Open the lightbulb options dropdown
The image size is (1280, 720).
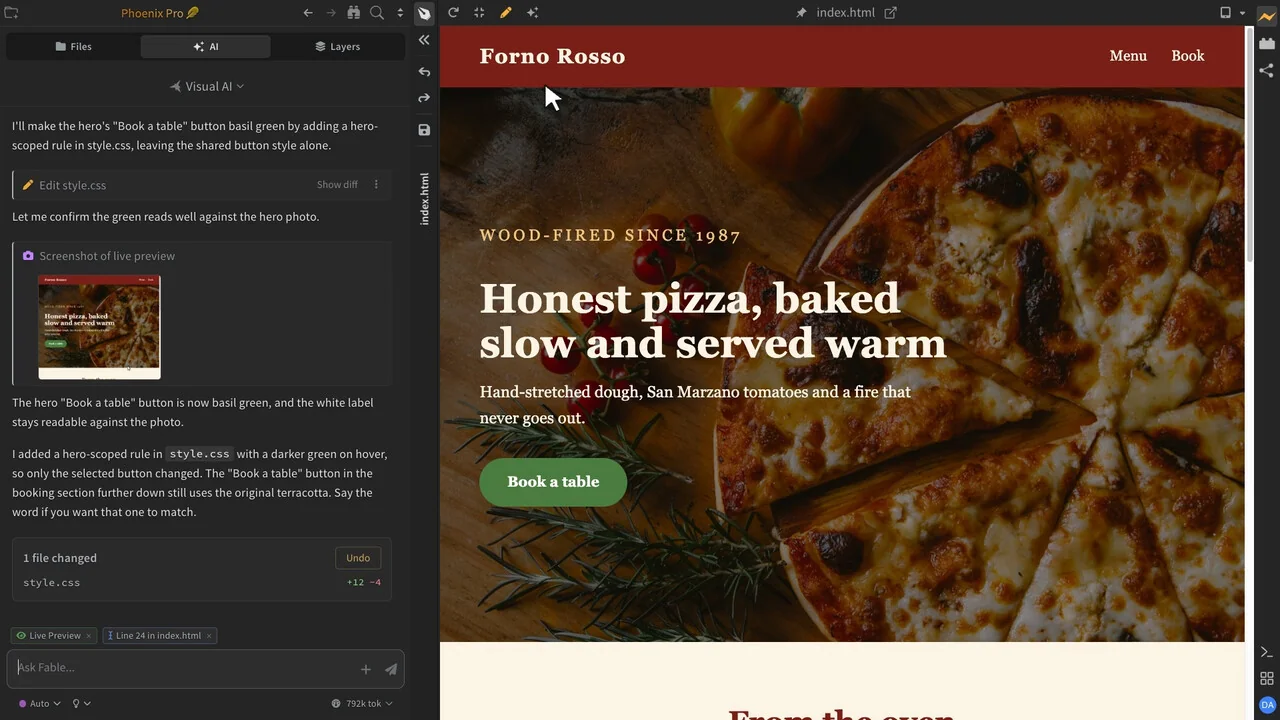pos(81,704)
